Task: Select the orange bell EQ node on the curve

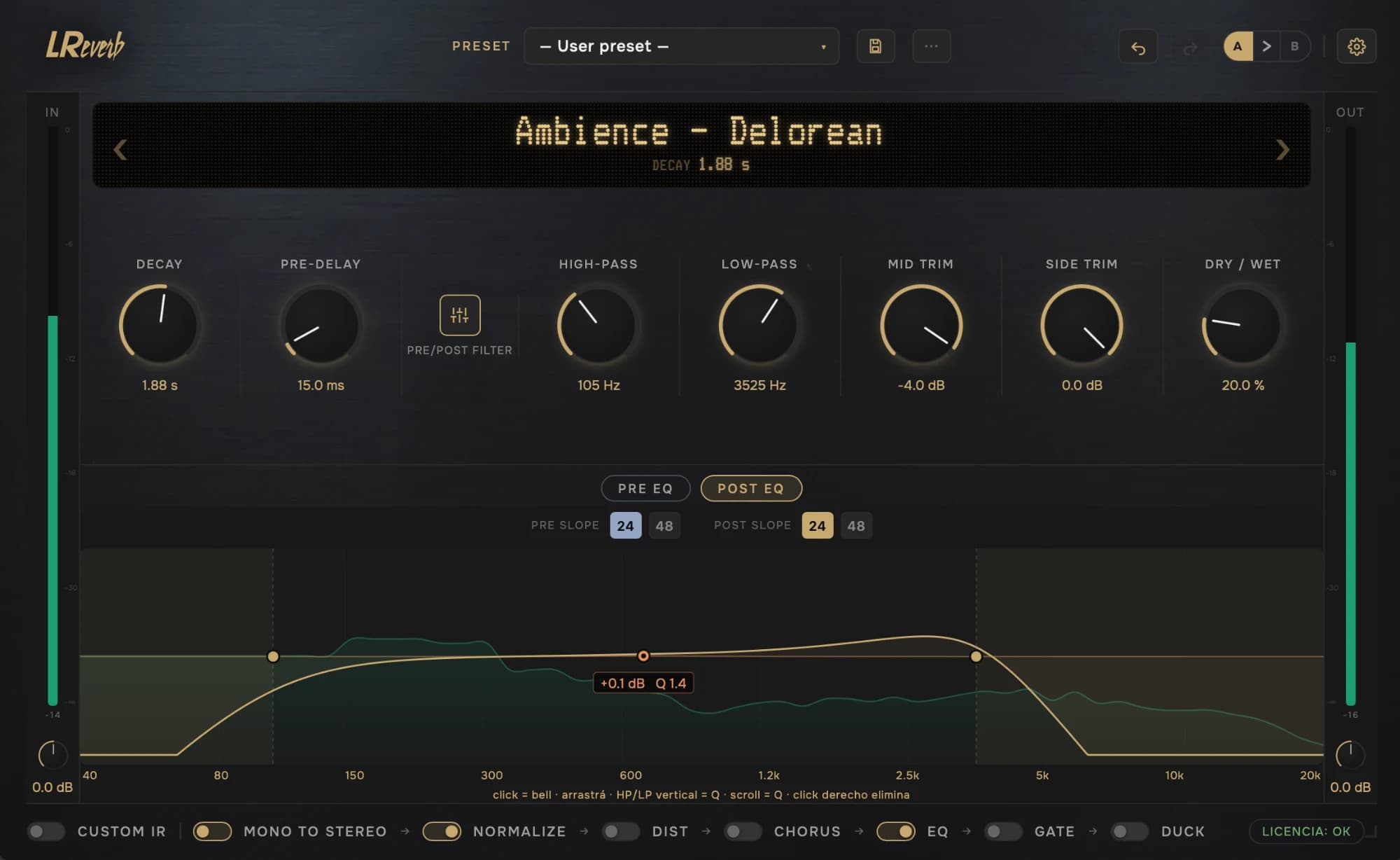Action: tap(643, 656)
